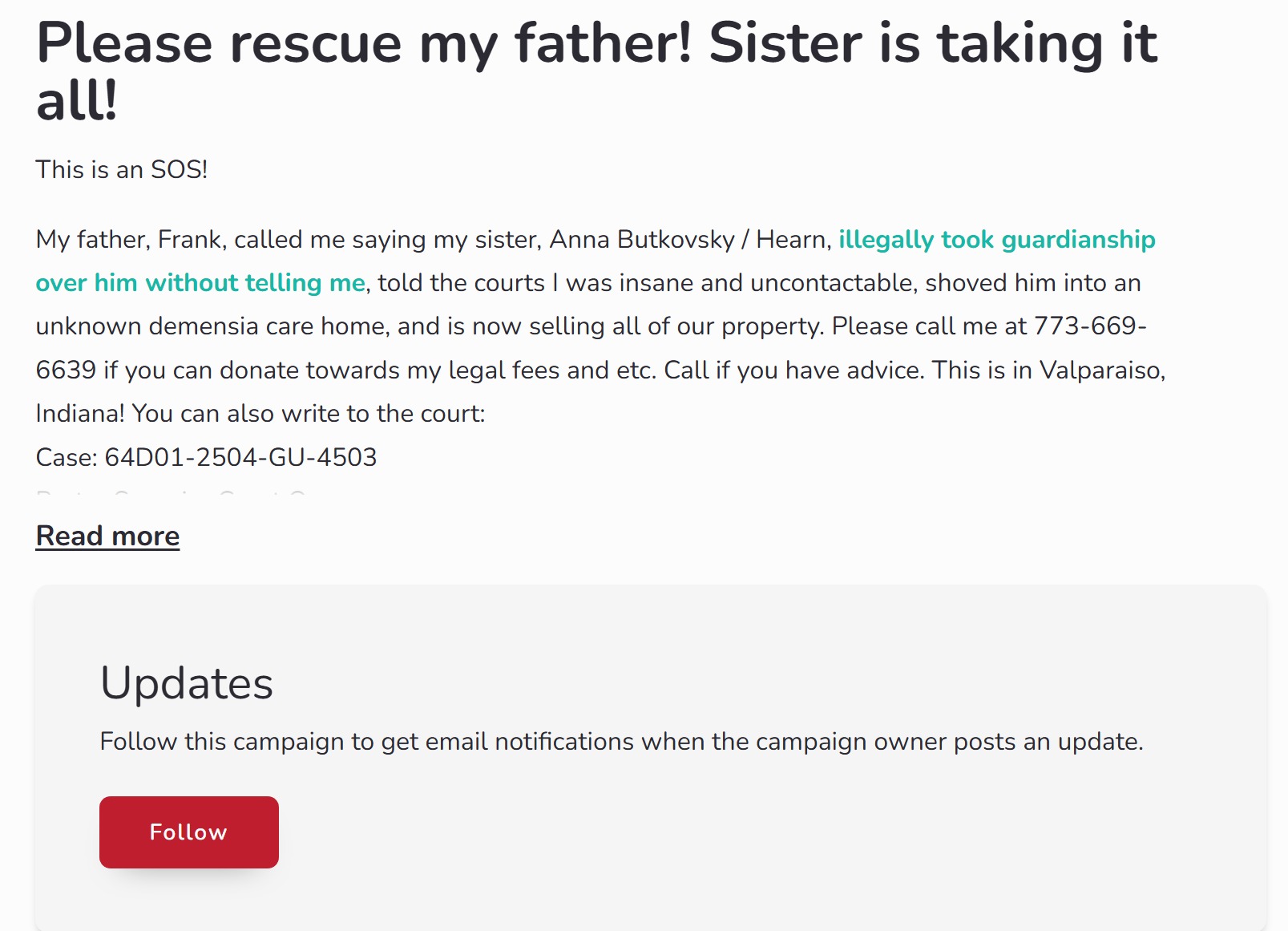Click the '6639 if you can donate' text

(x=167, y=370)
